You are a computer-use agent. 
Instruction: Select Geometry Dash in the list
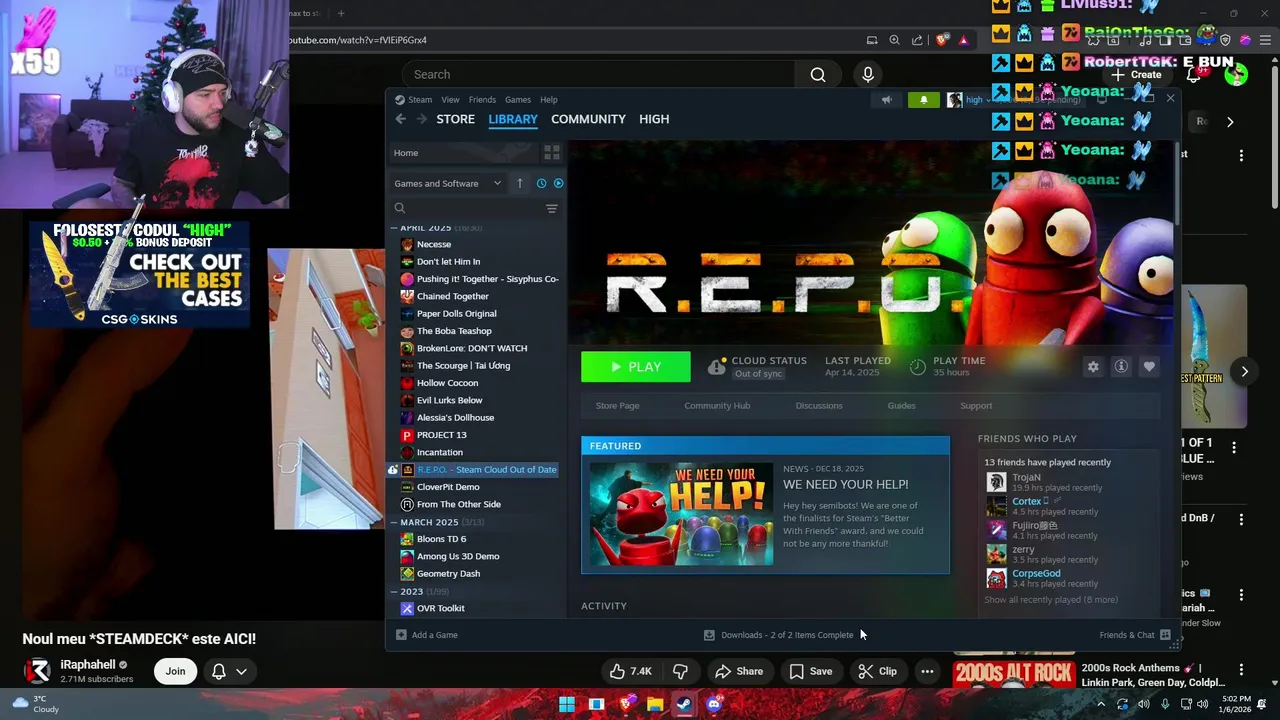(448, 574)
